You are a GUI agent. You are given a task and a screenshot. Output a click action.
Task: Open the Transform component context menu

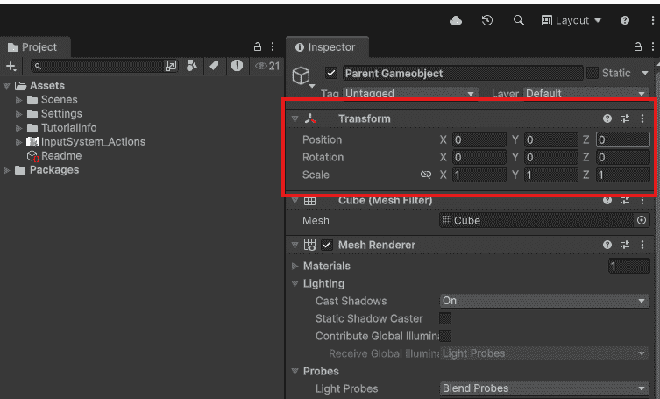tap(642, 119)
